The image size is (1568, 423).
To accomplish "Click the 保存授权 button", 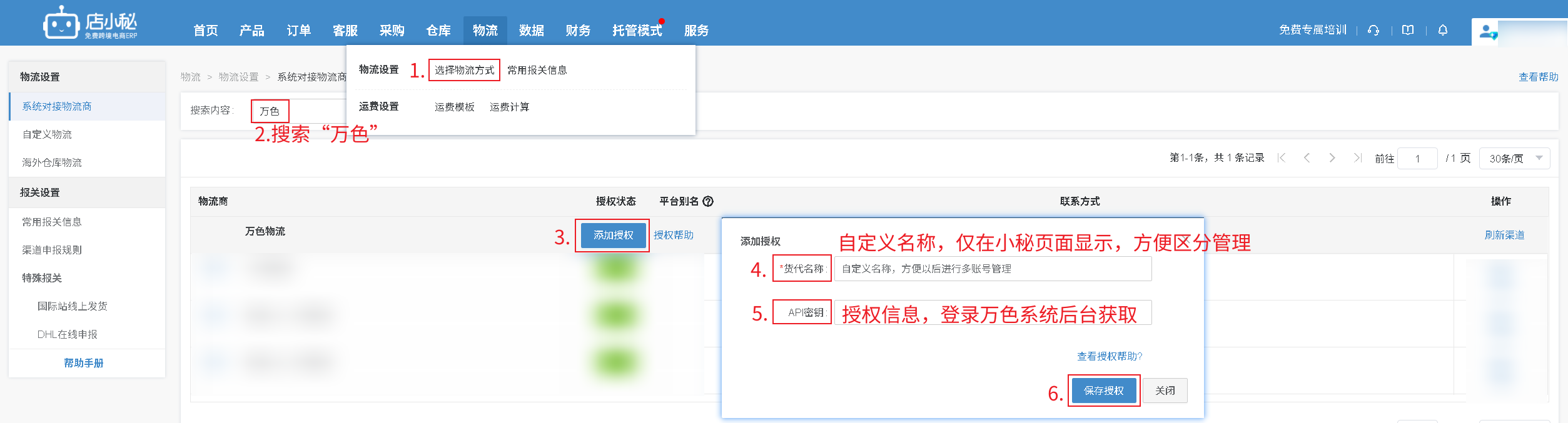I will [x=1103, y=391].
